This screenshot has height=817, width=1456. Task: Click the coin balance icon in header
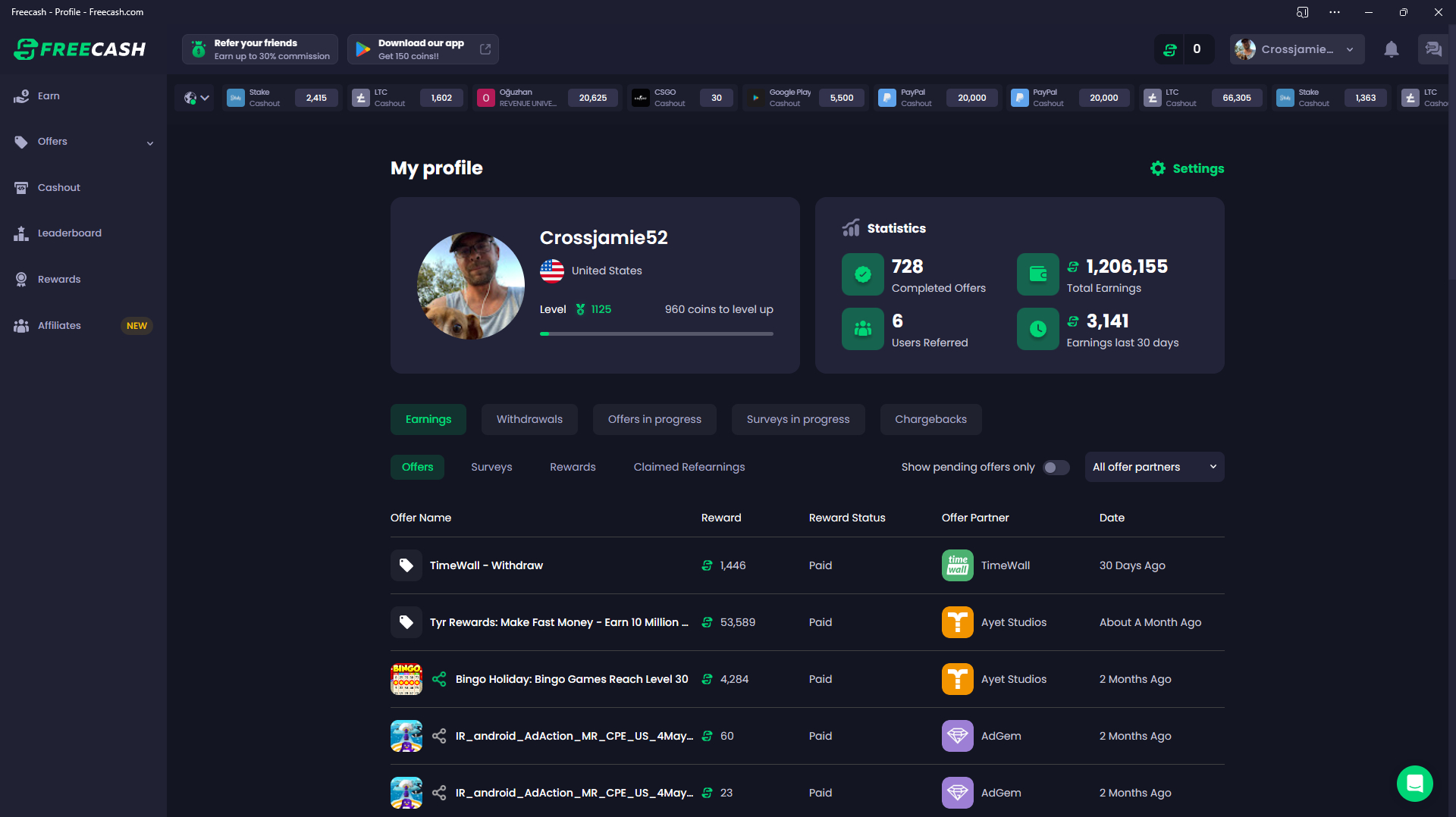1170,50
